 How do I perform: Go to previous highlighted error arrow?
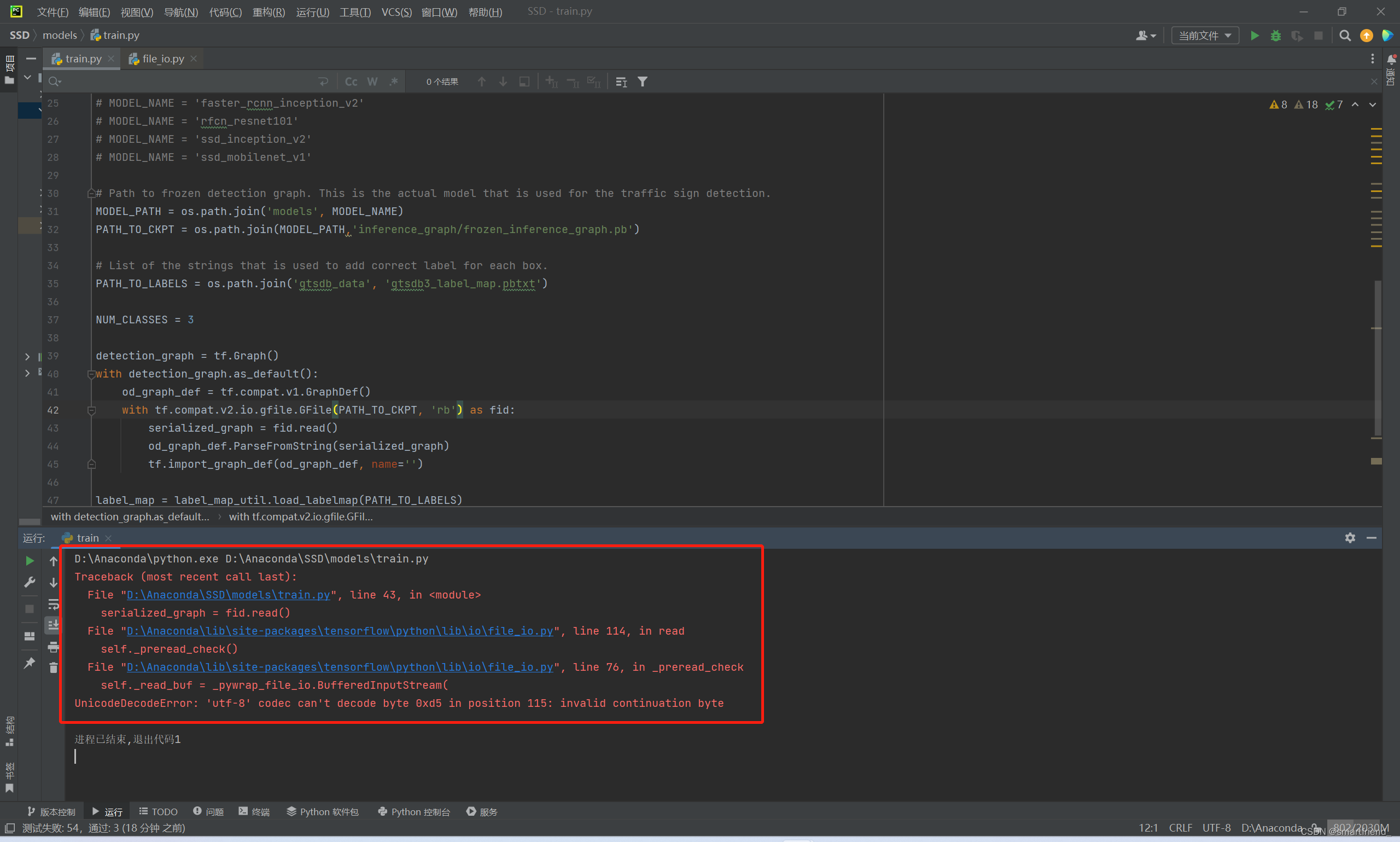[1355, 105]
